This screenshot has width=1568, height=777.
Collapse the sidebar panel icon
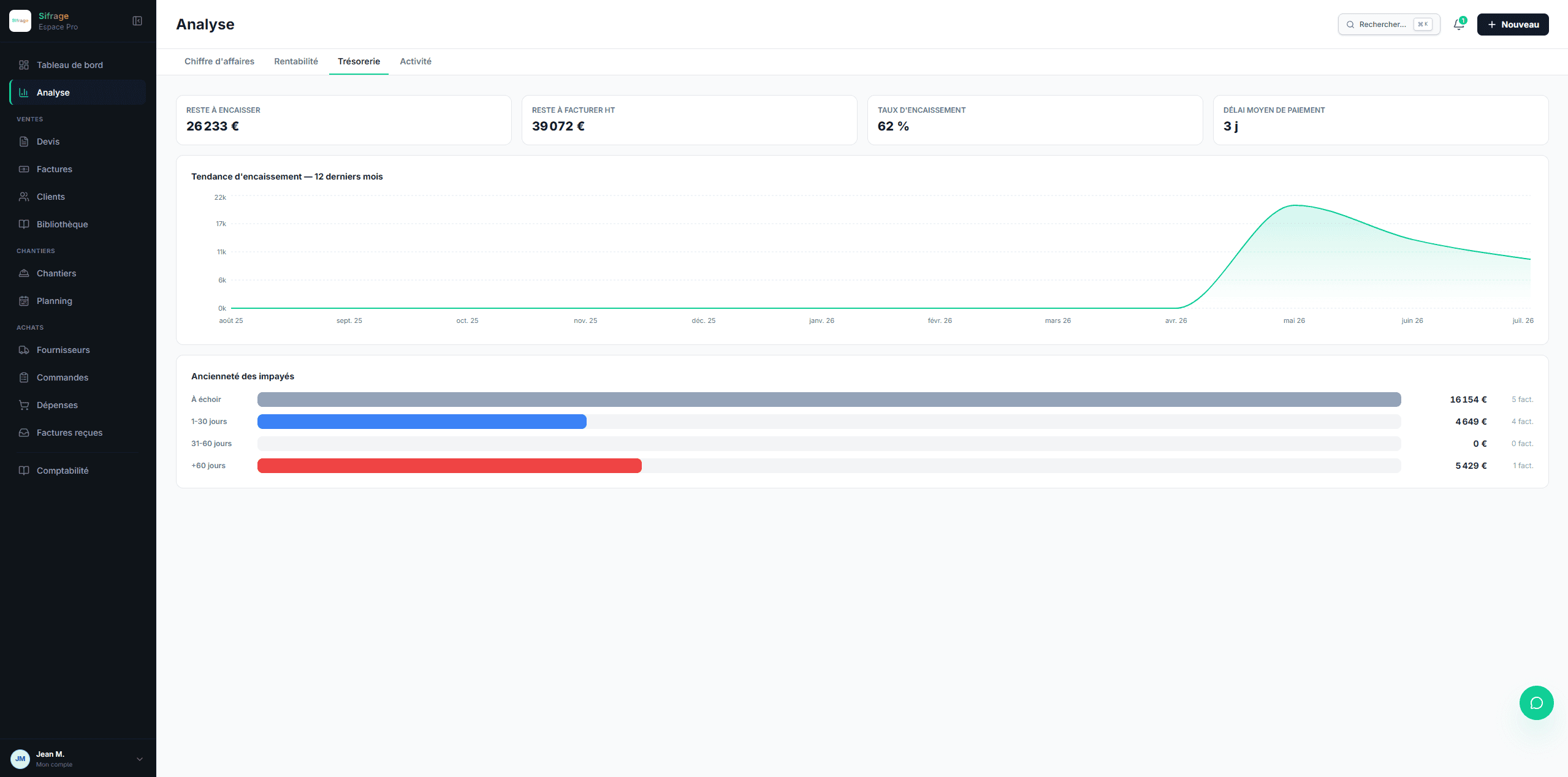(137, 21)
